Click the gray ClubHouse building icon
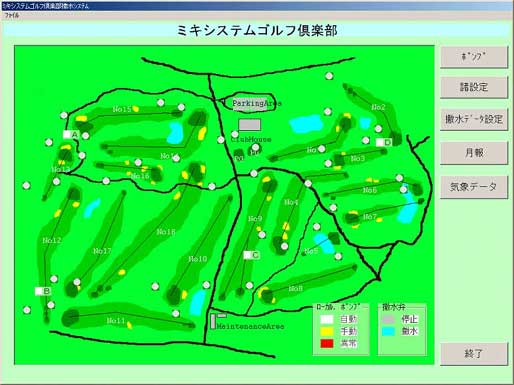Viewport: 514px width, 385px height. pyautogui.click(x=250, y=125)
